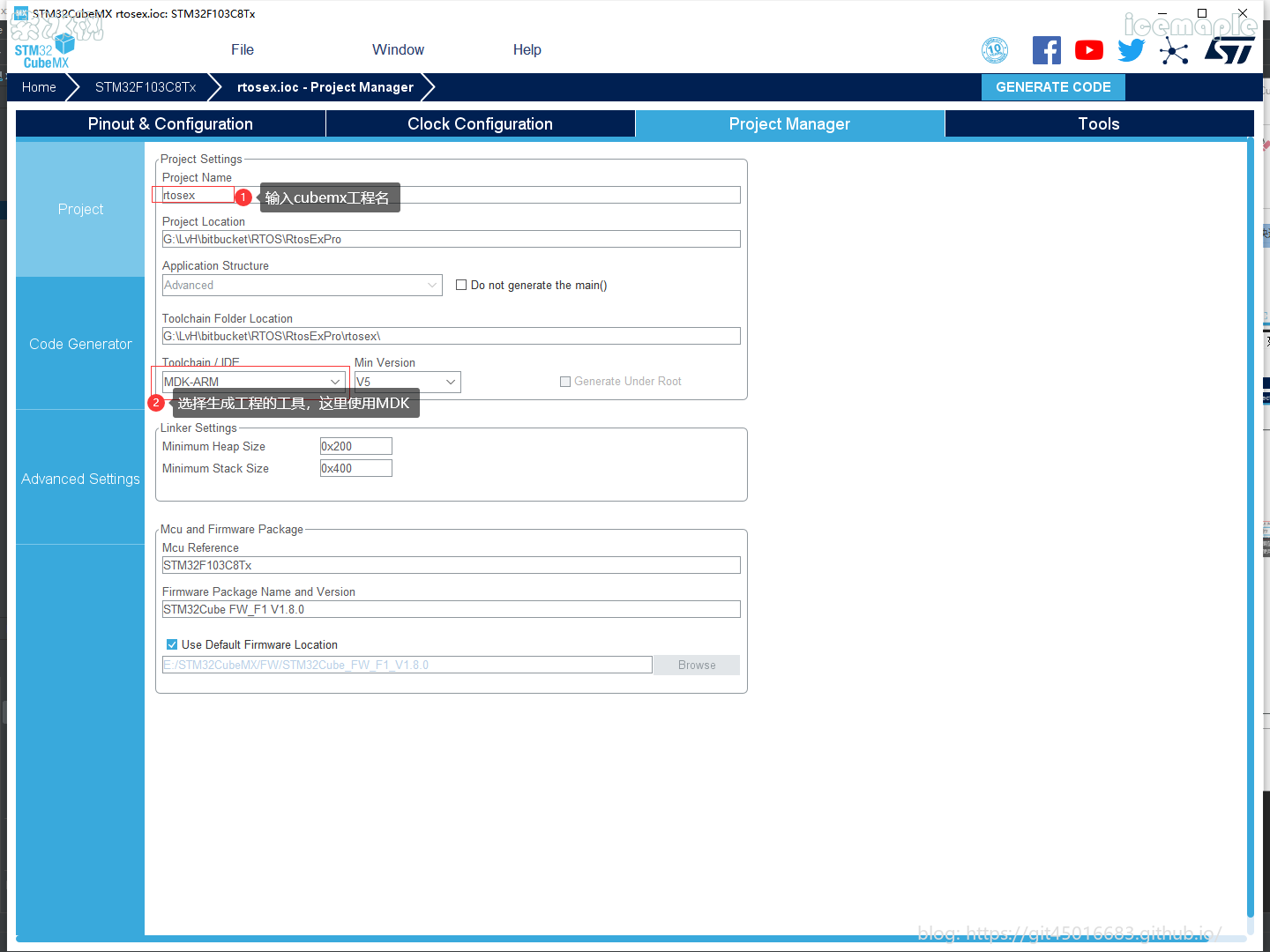1270x952 pixels.
Task: Open the Twitter feed icon
Action: pos(1132,50)
